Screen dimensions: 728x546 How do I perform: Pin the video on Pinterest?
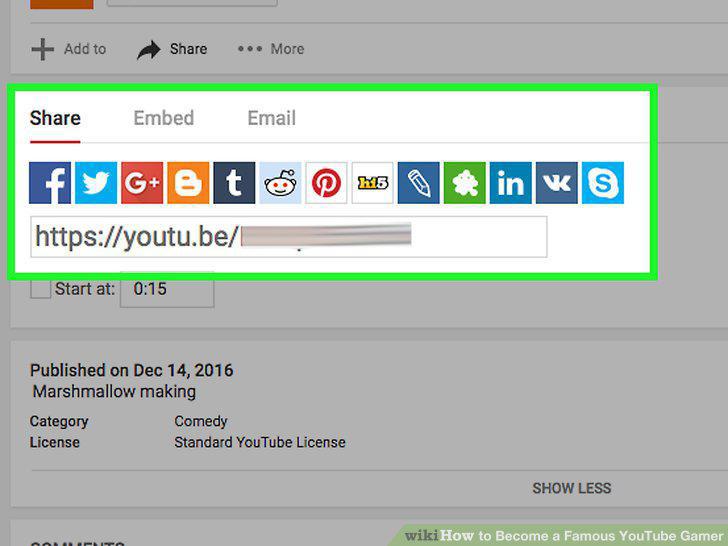[x=326, y=182]
